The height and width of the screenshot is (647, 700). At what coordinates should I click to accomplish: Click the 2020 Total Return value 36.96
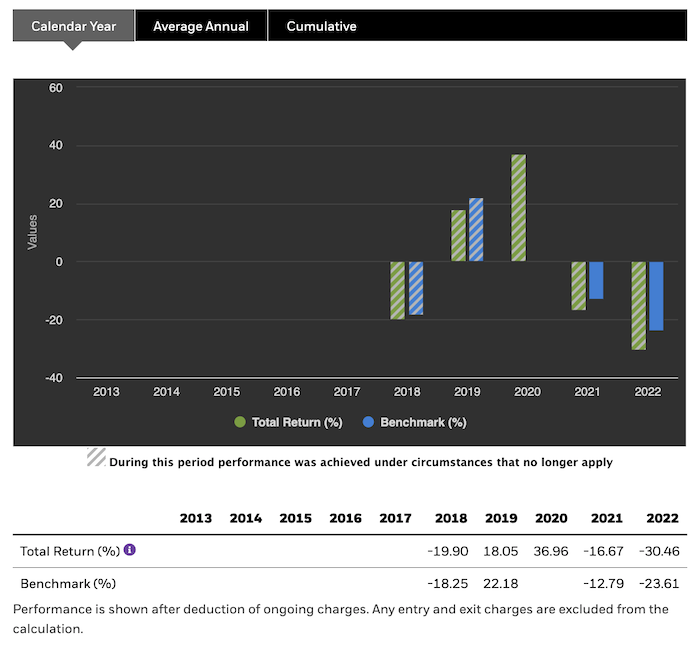click(550, 551)
